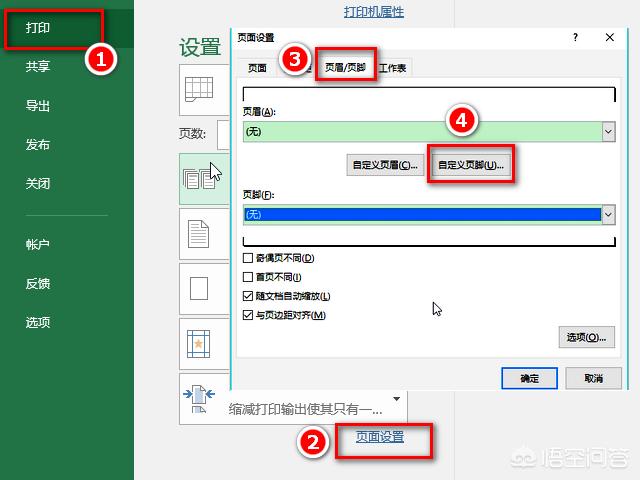Switch to Page (页面) tab
This screenshot has height=480, width=640.
coord(257,68)
